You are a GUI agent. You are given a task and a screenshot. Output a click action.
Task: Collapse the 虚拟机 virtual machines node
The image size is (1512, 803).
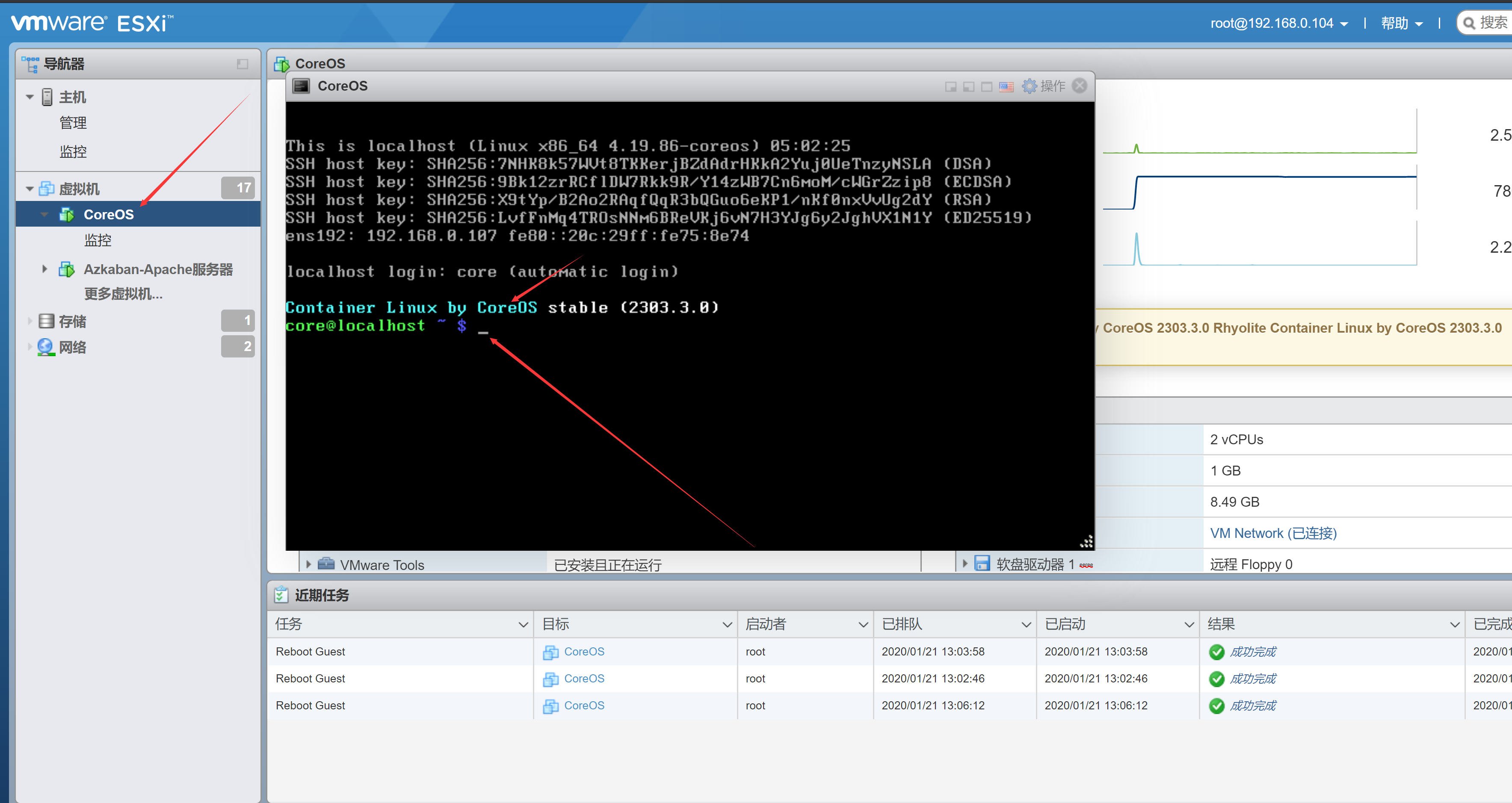pos(30,189)
